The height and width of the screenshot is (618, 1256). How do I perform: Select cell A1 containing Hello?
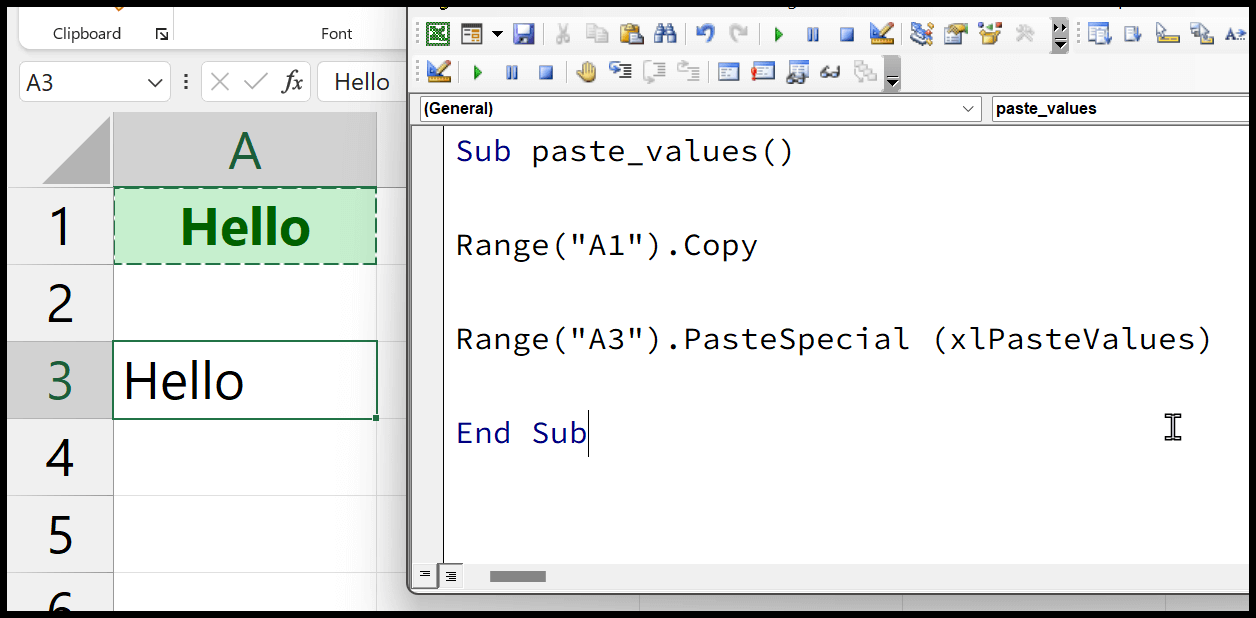tap(245, 226)
